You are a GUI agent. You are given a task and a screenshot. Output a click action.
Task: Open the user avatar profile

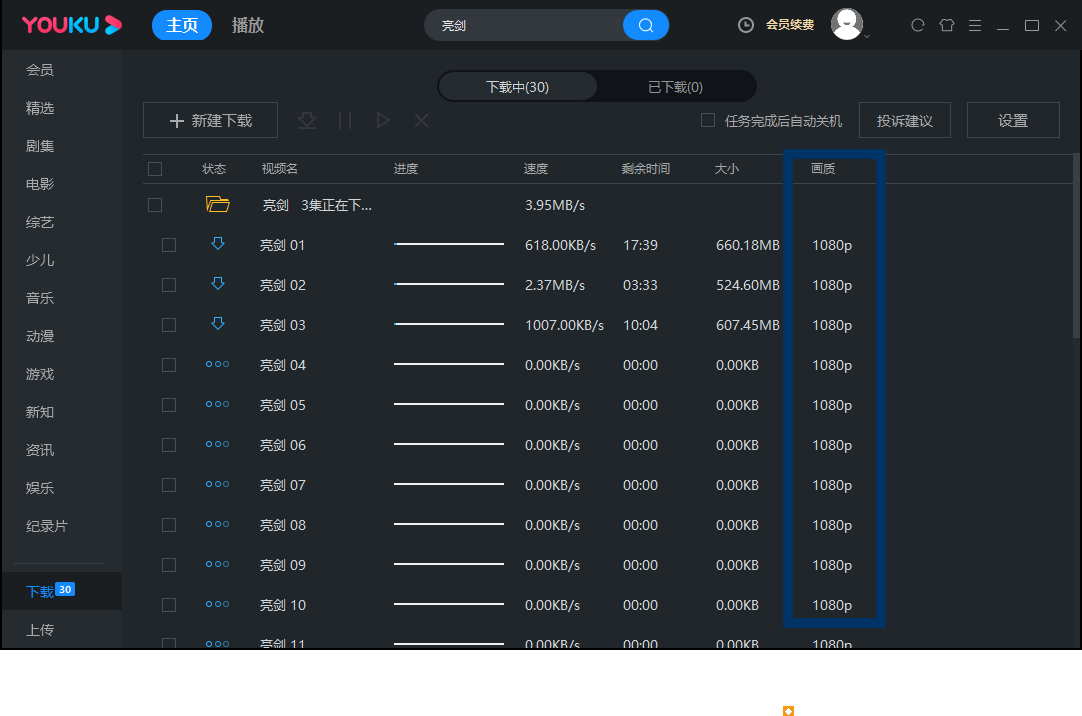tap(847, 24)
